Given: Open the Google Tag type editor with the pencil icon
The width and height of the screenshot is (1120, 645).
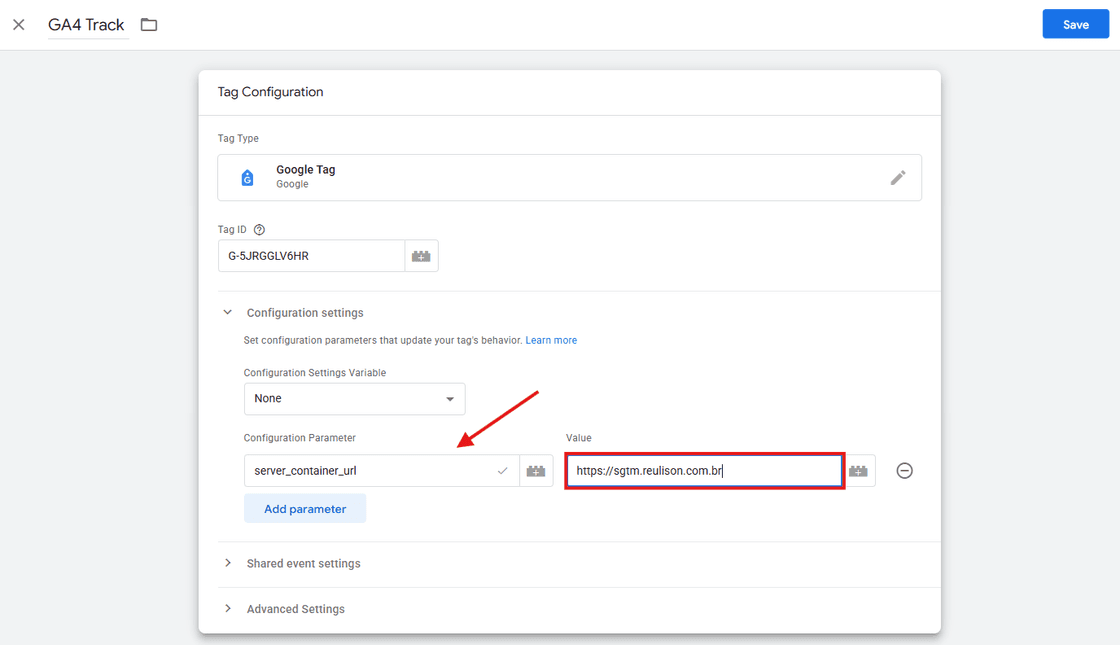Looking at the screenshot, I should pos(898,177).
